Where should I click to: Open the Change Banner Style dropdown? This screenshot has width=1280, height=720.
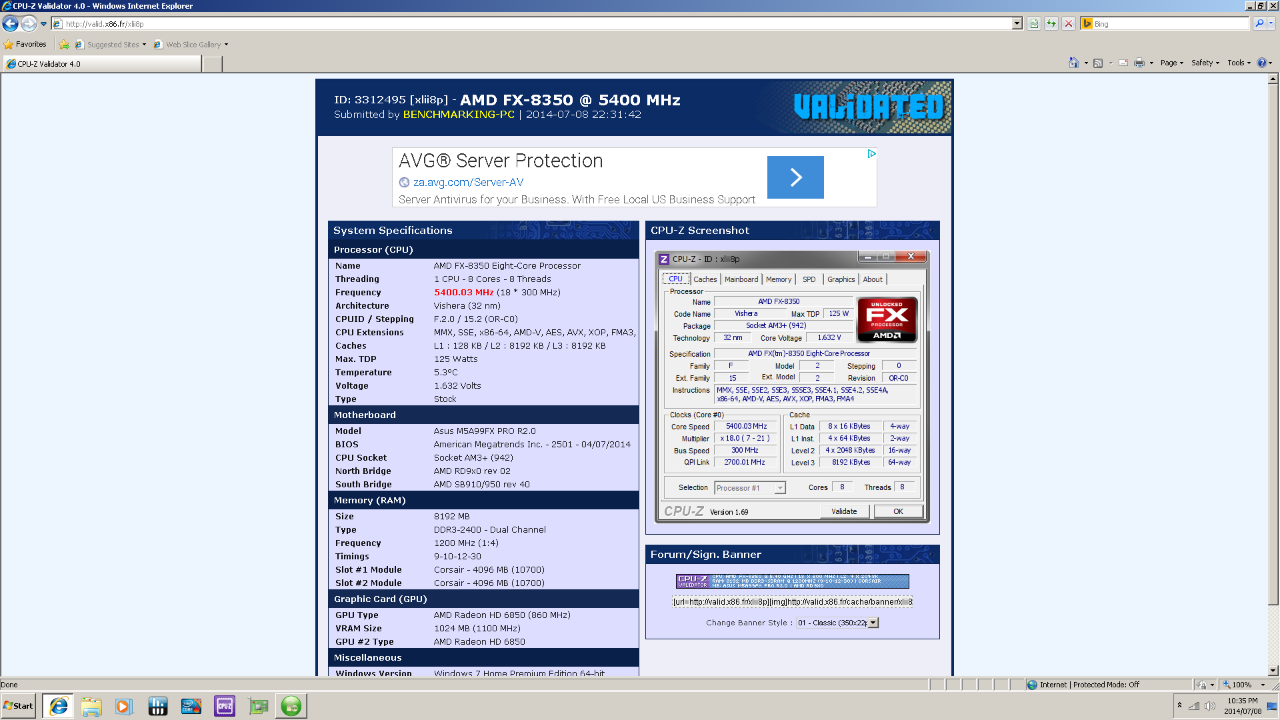pyautogui.click(x=837, y=622)
